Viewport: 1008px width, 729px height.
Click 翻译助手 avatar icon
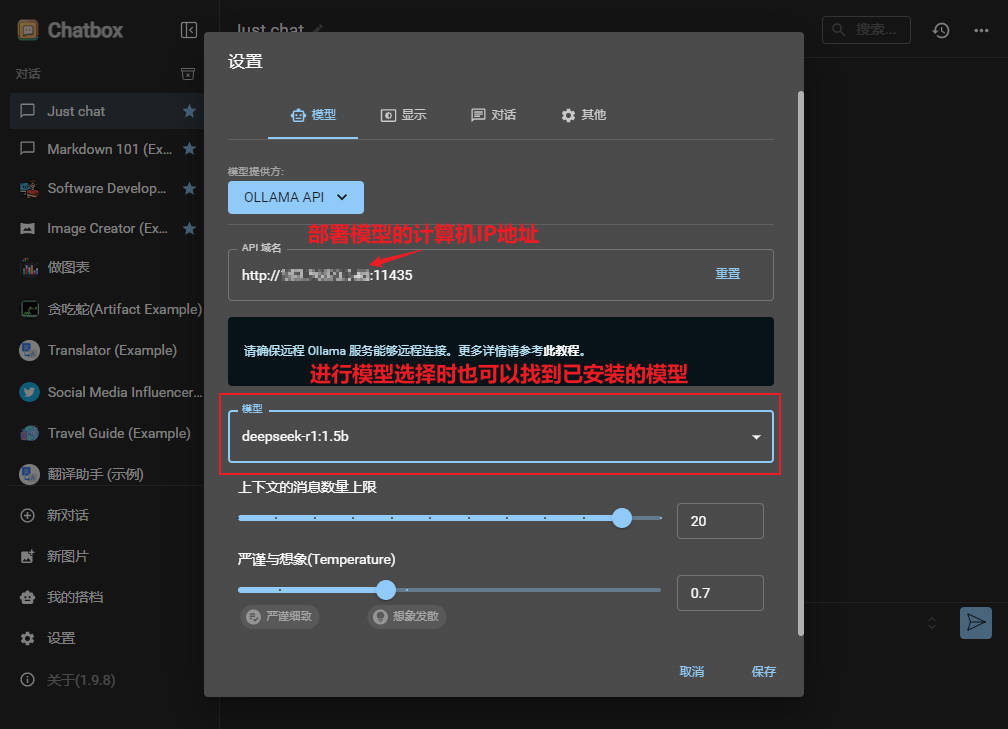[x=30, y=474]
